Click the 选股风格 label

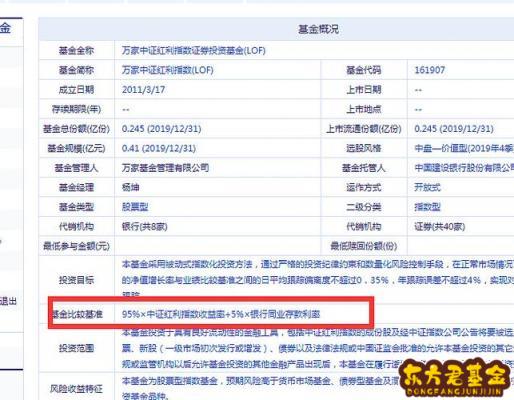coord(364,148)
